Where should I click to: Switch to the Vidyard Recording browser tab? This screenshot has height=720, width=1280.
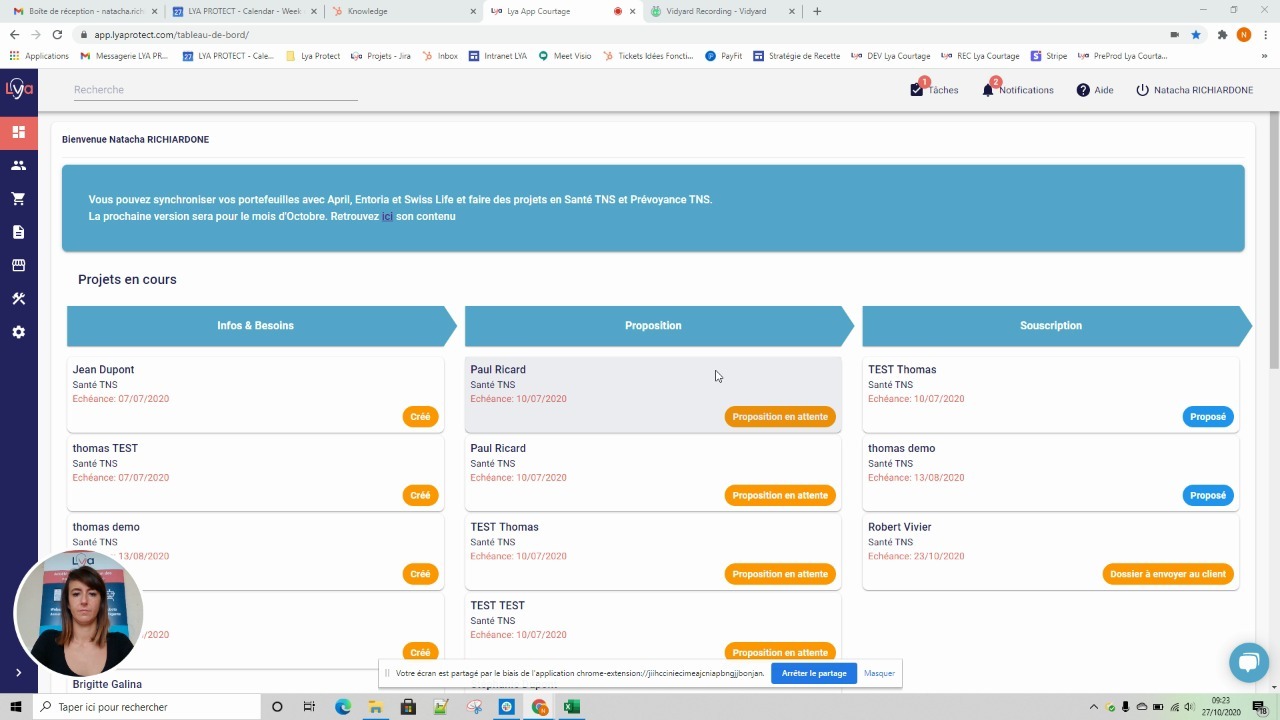coord(720,11)
